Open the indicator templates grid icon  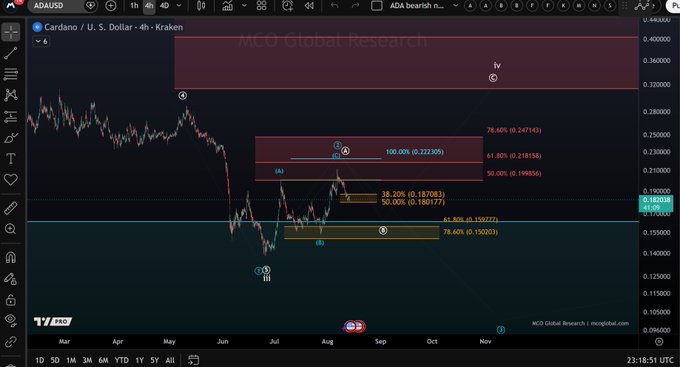click(262, 6)
